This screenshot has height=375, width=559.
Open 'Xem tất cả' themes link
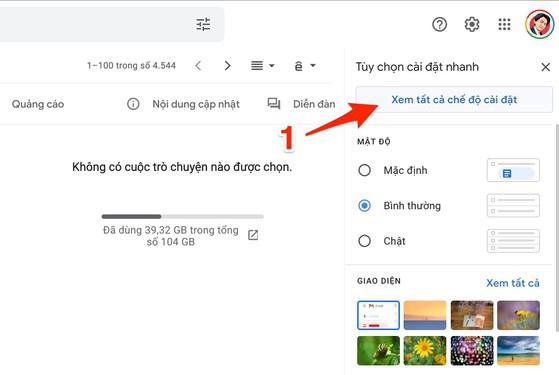click(513, 283)
